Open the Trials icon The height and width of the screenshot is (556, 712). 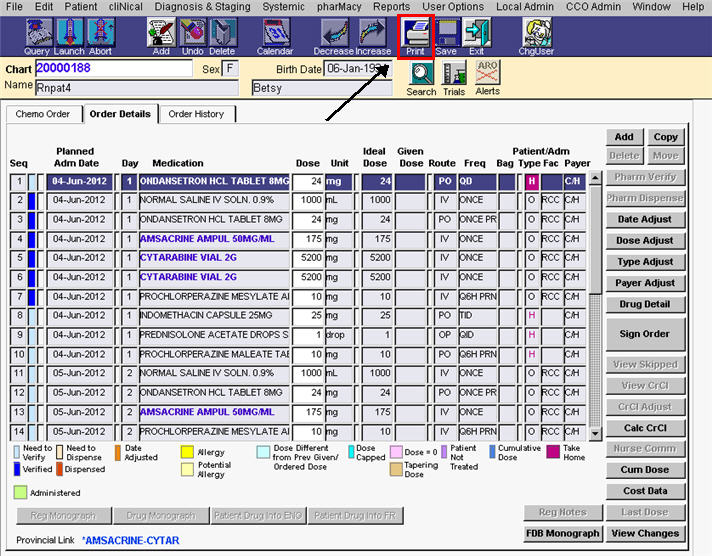(455, 74)
